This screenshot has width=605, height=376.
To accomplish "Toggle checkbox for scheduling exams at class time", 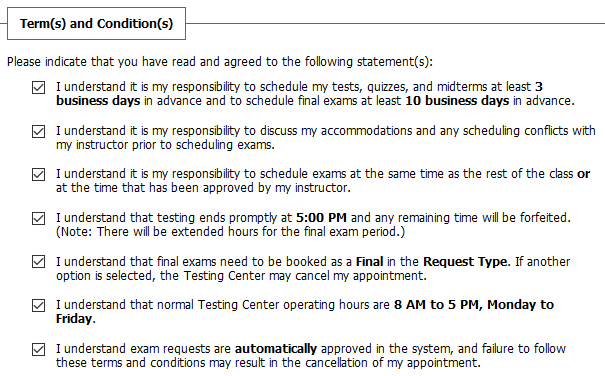I will pyautogui.click(x=39, y=174).
